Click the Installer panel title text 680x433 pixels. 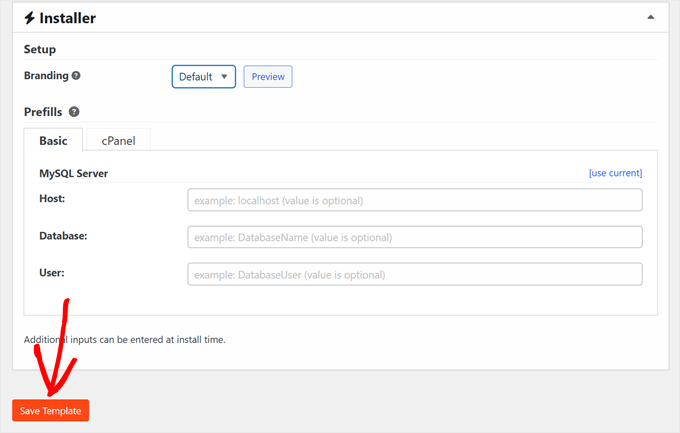click(67, 18)
